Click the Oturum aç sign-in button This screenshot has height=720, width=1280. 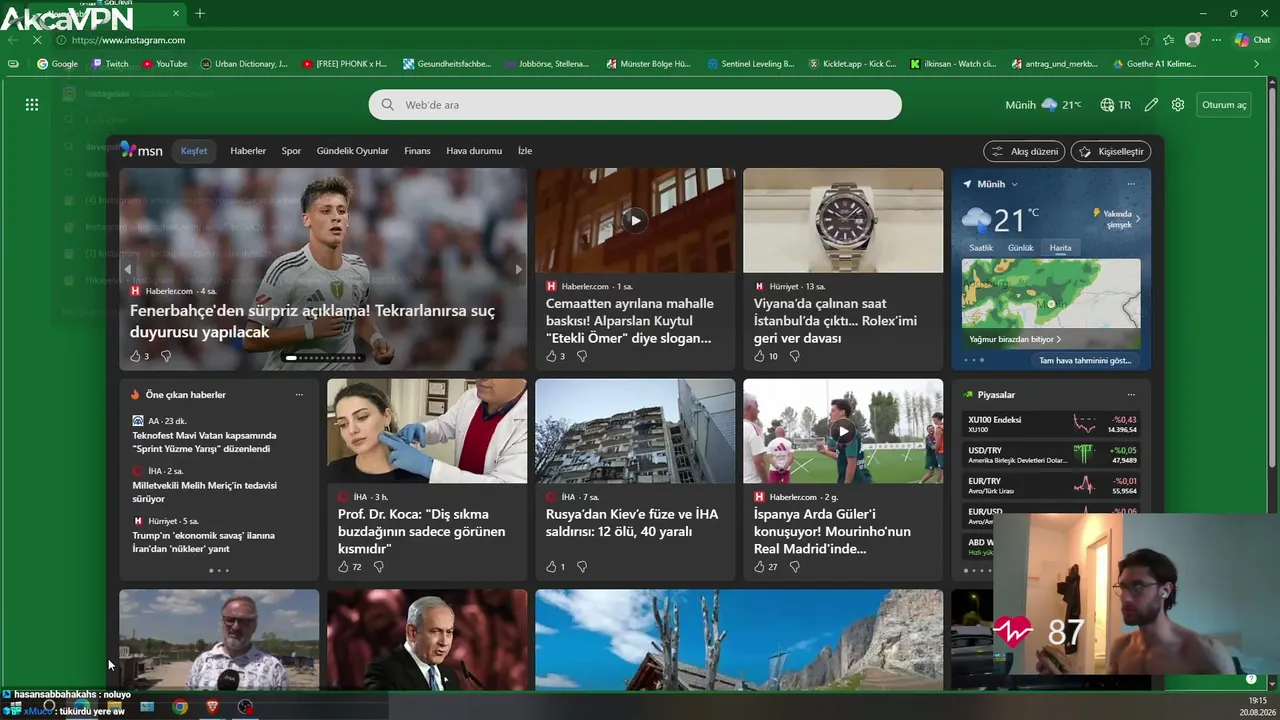[x=1224, y=105]
